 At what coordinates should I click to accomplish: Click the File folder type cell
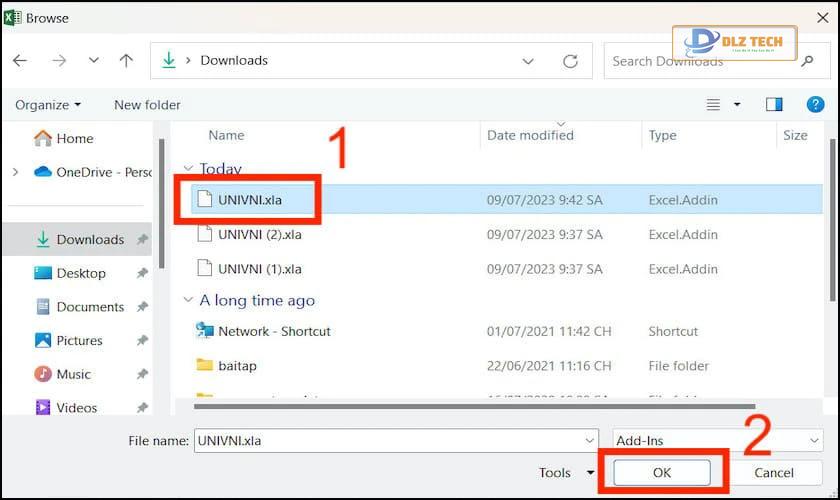(x=678, y=366)
